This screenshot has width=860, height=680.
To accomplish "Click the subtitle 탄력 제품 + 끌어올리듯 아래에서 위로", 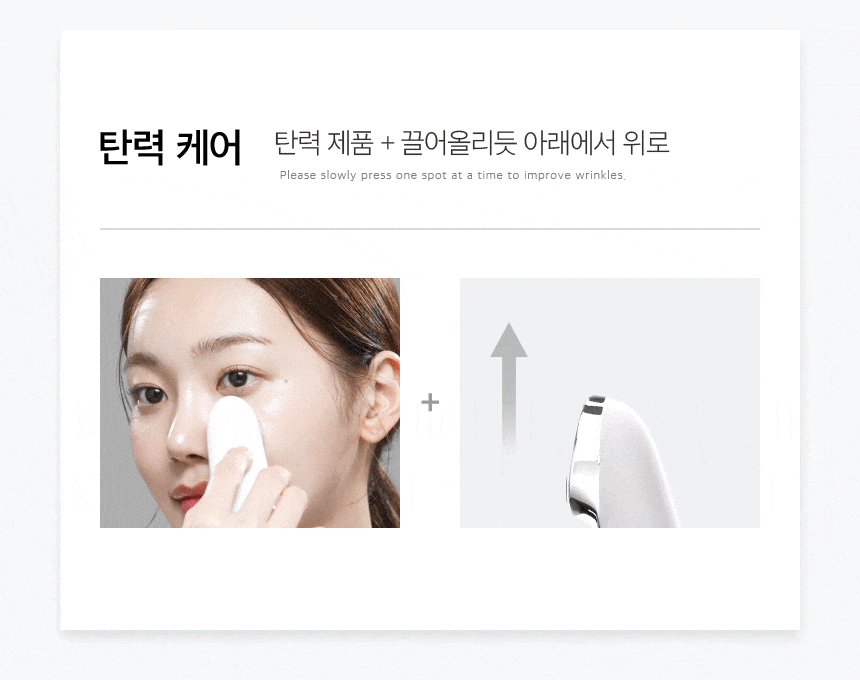I will [x=471, y=143].
